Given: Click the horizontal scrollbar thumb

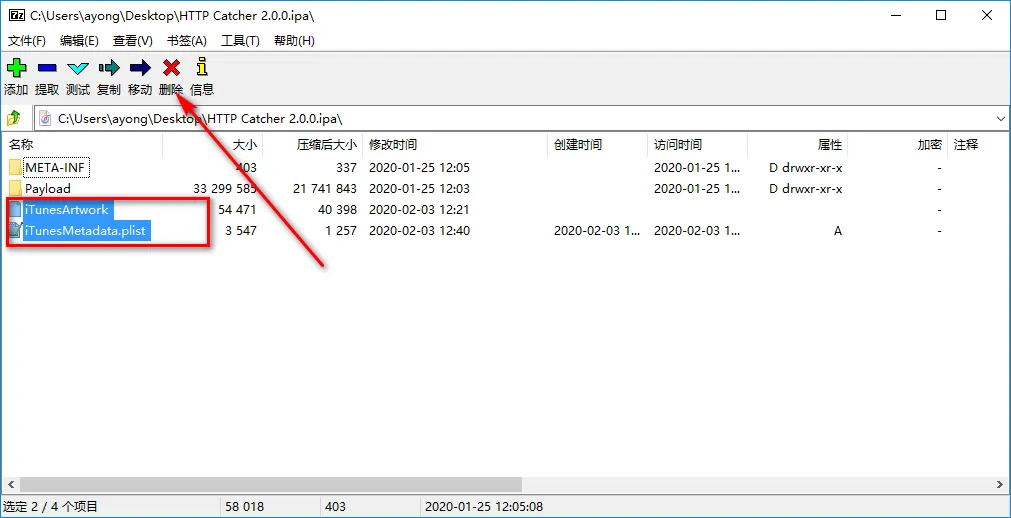Looking at the screenshot, I should coord(271,484).
